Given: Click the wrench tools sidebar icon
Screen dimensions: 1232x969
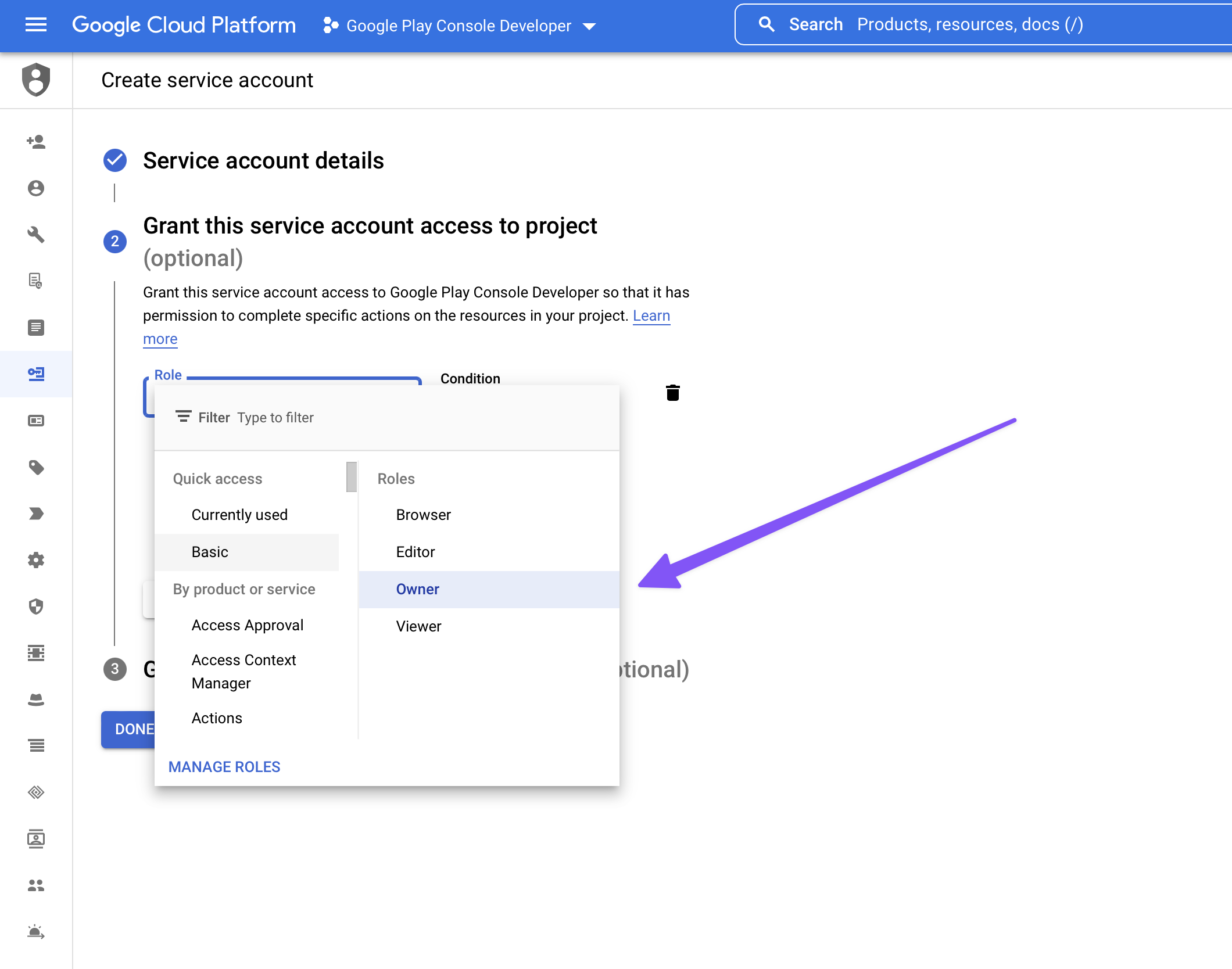Looking at the screenshot, I should (36, 235).
